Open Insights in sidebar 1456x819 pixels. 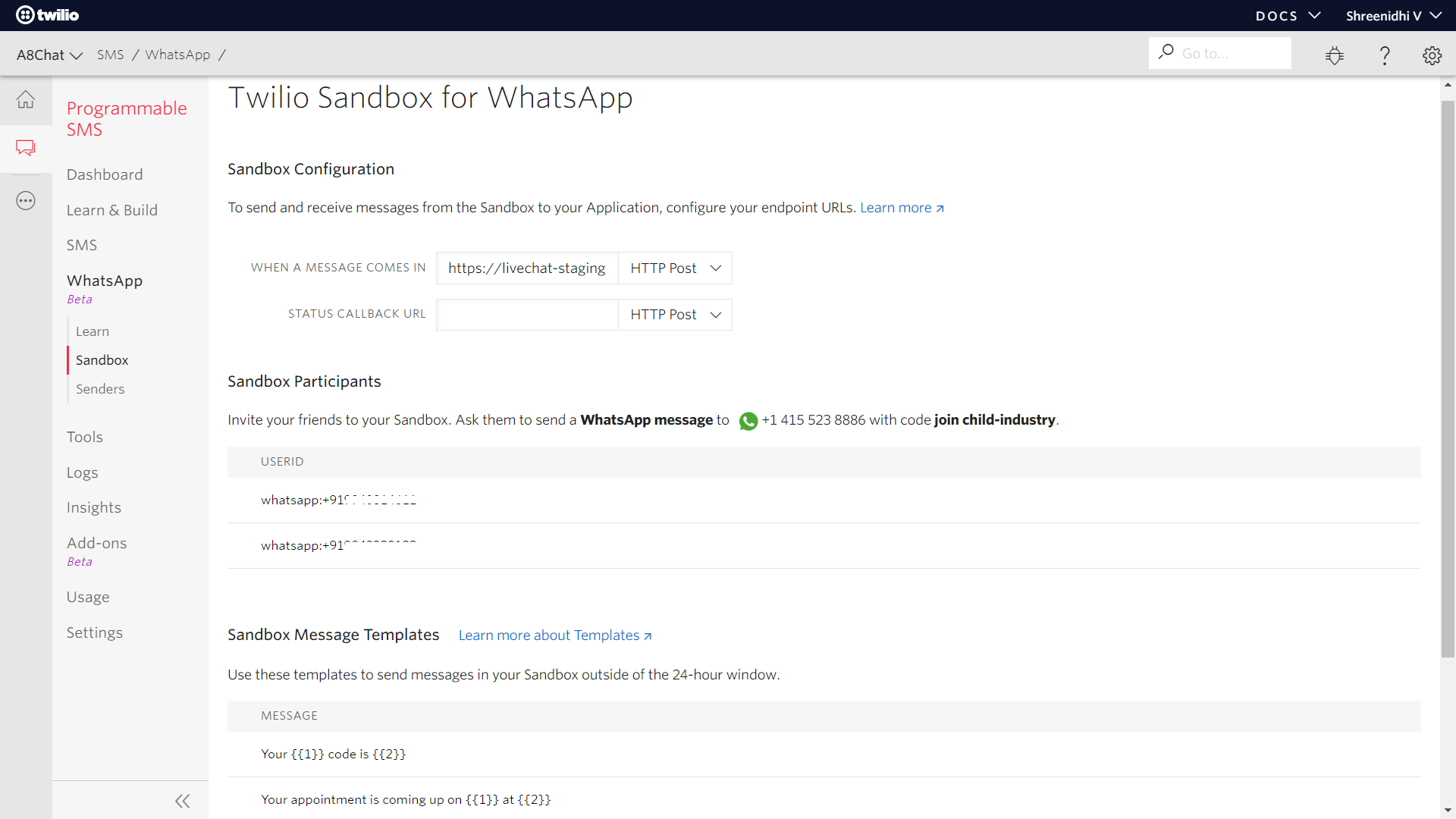click(94, 507)
